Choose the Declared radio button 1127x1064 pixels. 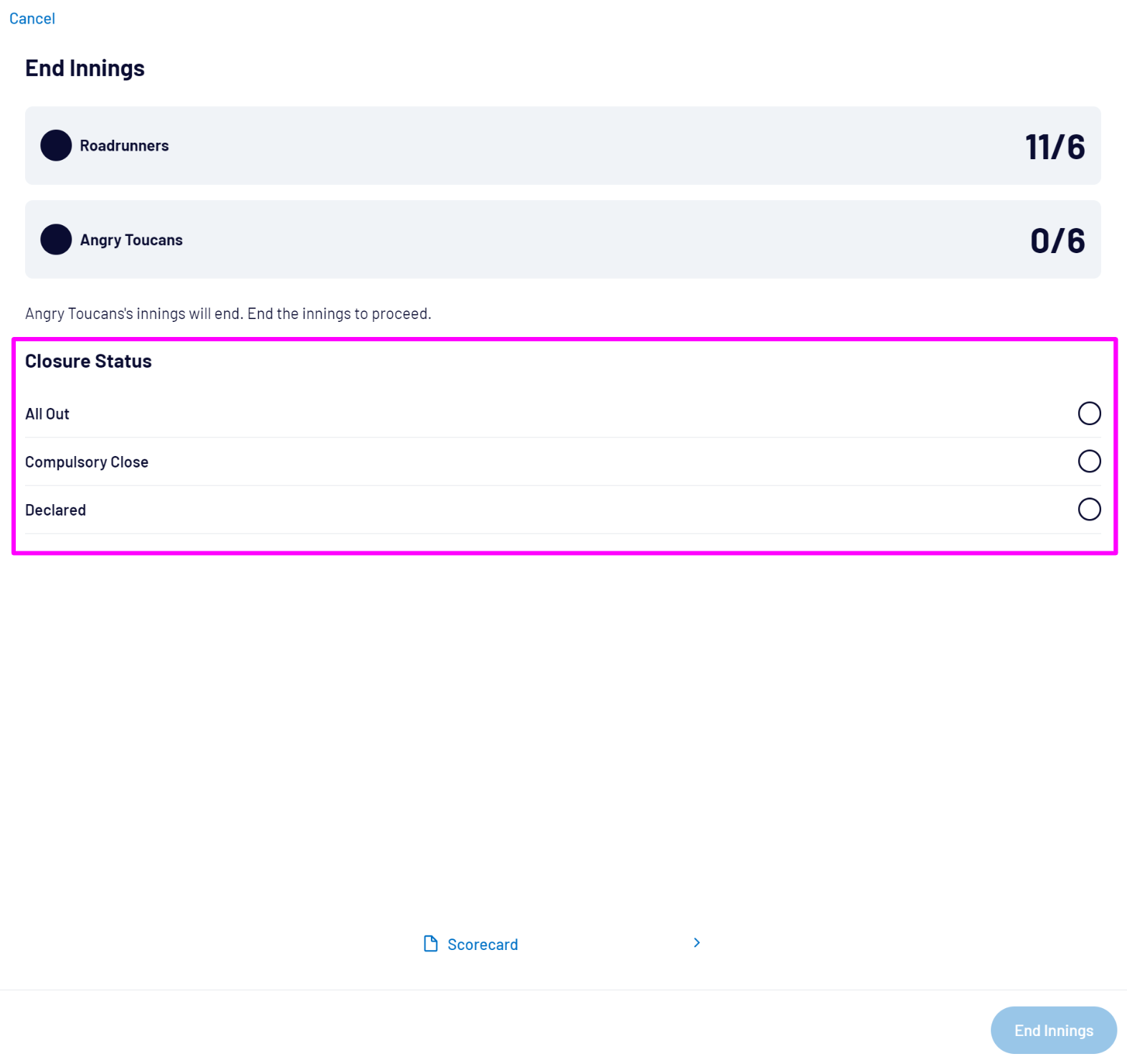[x=1089, y=510]
